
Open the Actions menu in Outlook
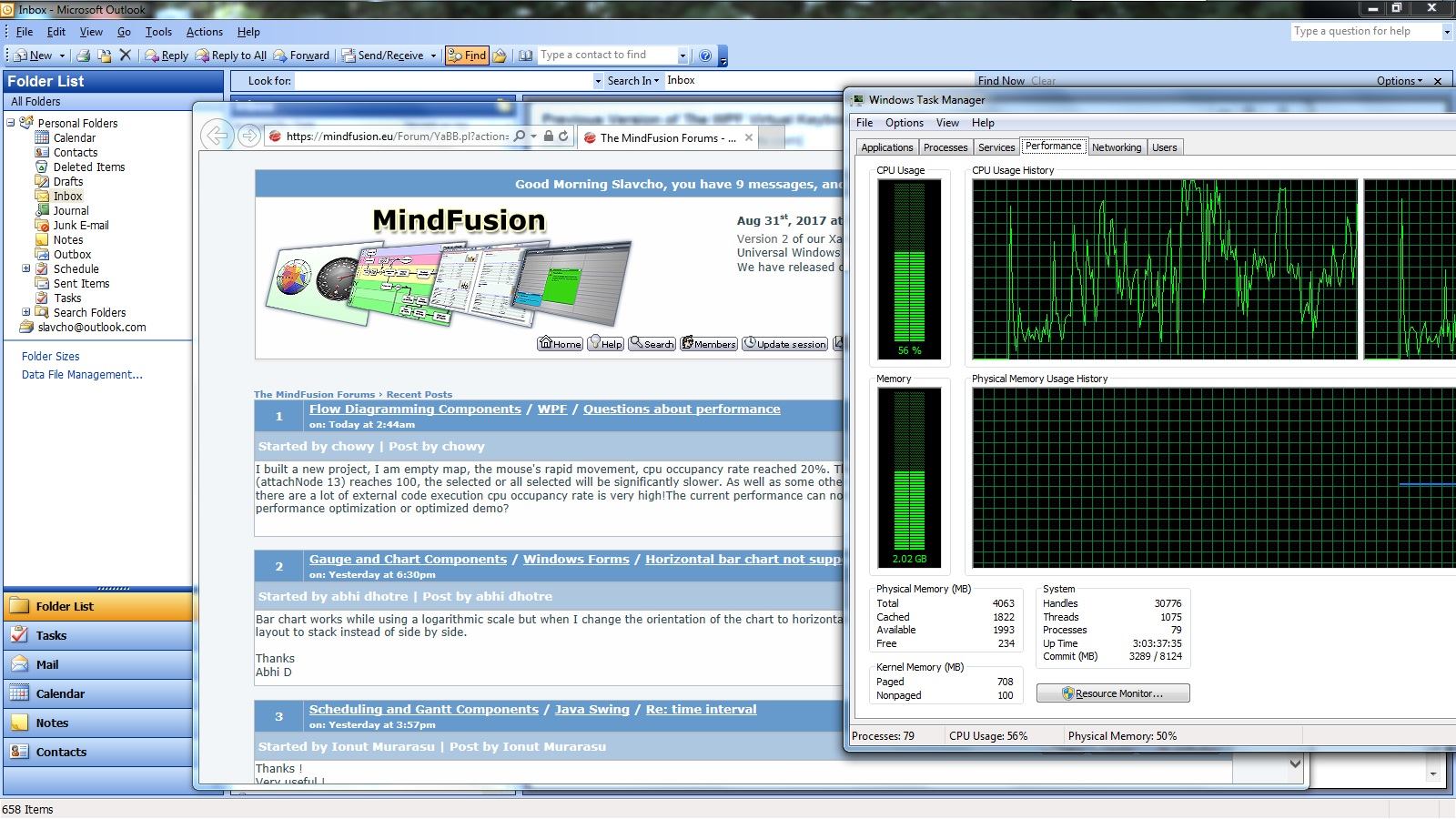point(204,32)
